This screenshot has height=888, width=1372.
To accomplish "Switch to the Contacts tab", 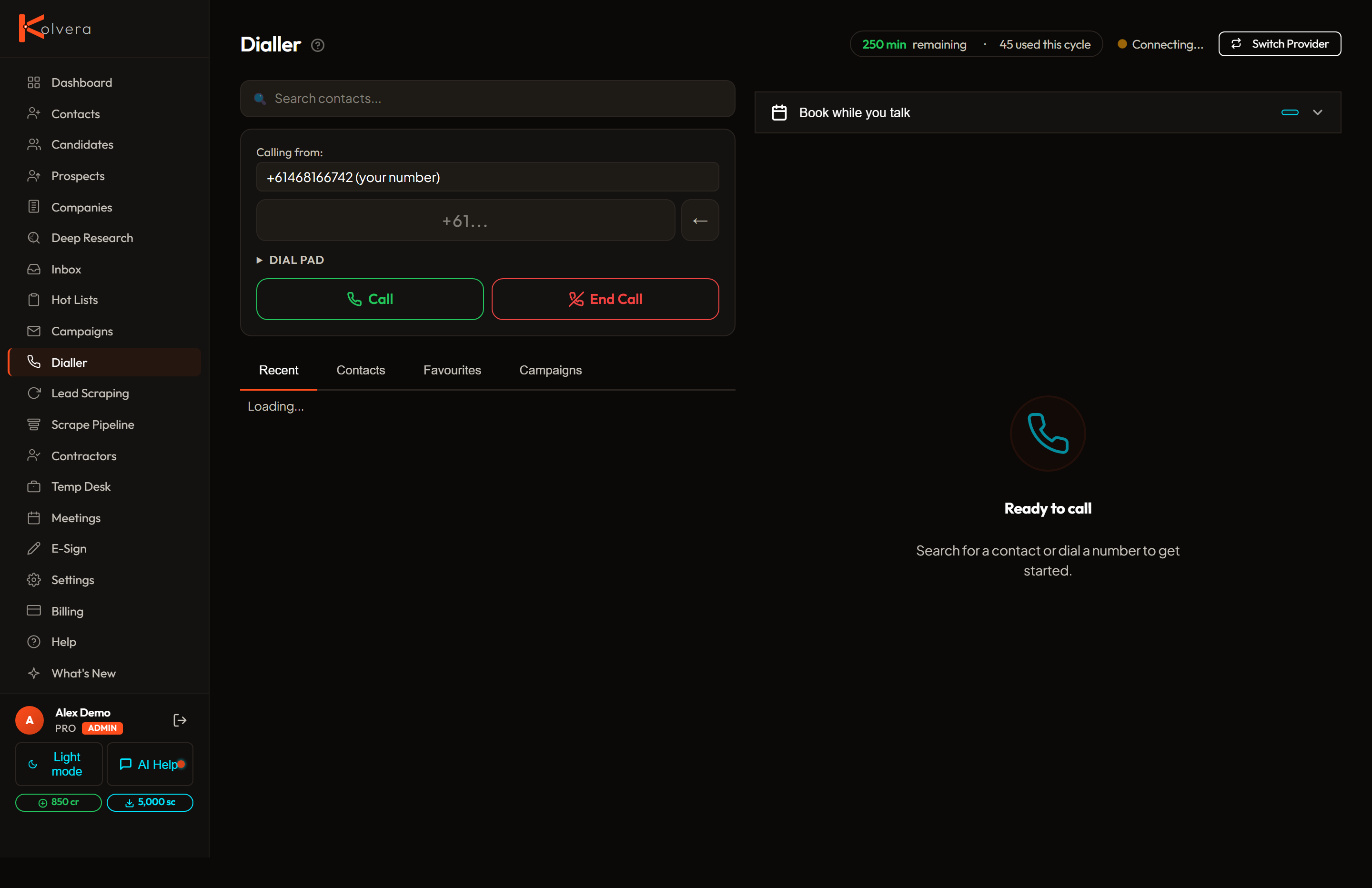I will pos(361,370).
